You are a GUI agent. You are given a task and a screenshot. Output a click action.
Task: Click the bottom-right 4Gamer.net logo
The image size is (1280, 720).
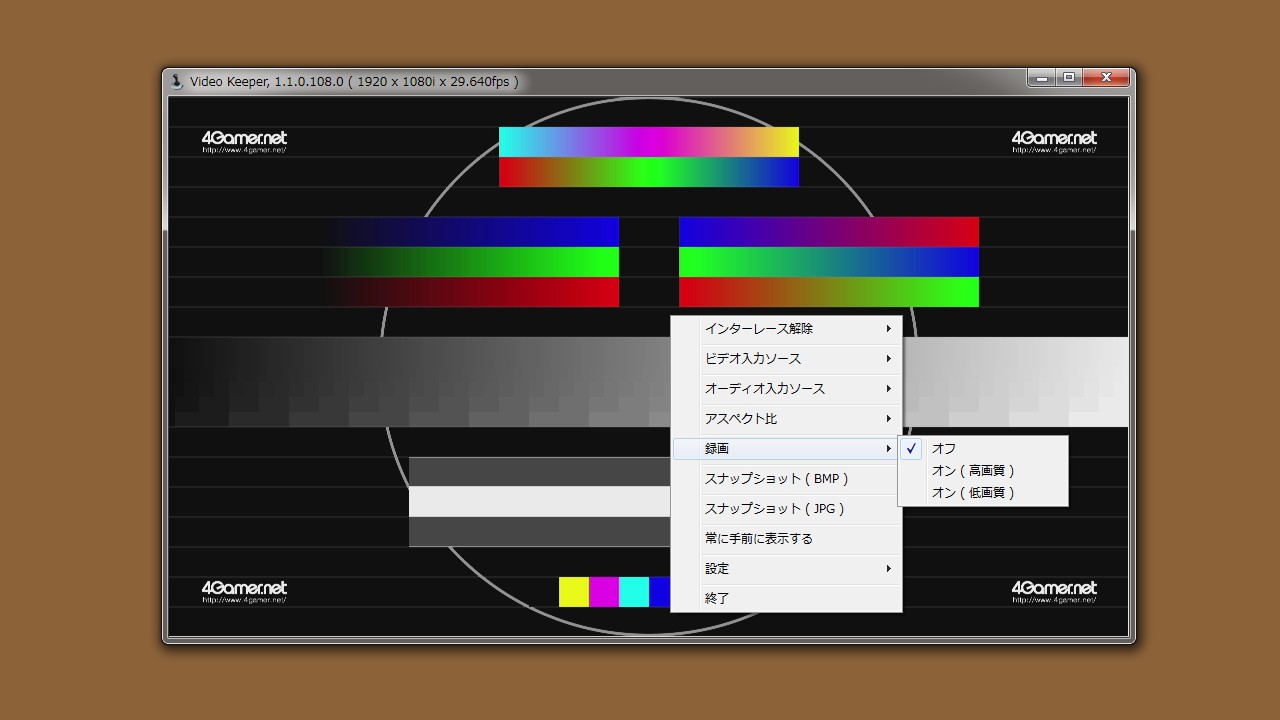coord(1054,591)
